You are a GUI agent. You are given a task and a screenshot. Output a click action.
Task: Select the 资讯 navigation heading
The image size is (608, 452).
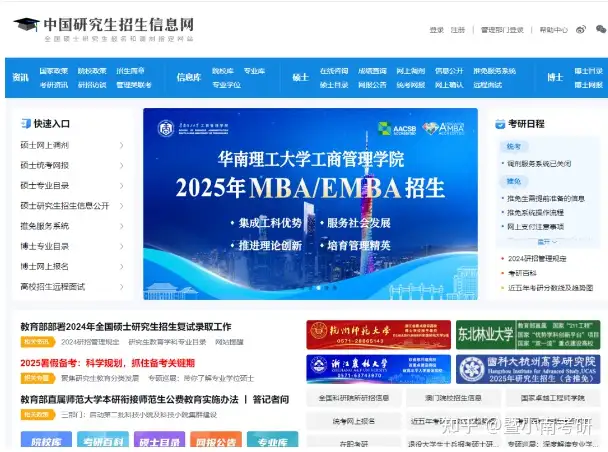[x=21, y=78]
